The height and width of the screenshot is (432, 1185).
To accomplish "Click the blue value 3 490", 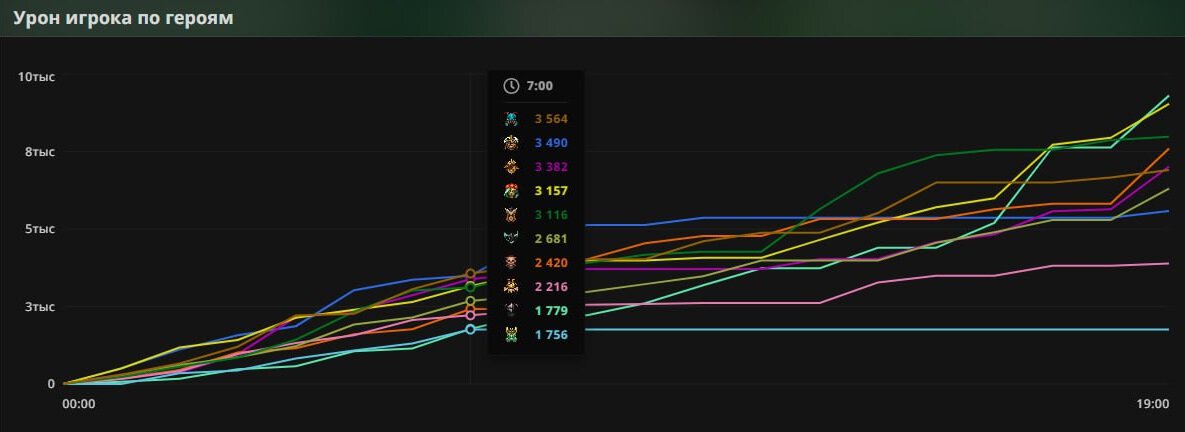I will pos(551,143).
